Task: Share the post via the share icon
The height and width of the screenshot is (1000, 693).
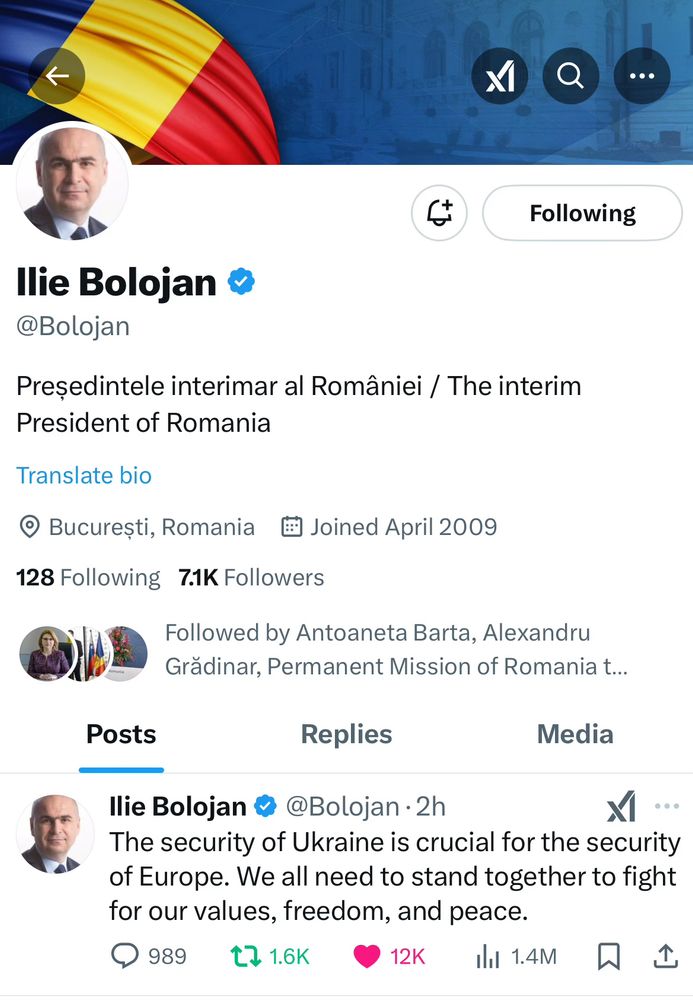Action: pos(665,956)
